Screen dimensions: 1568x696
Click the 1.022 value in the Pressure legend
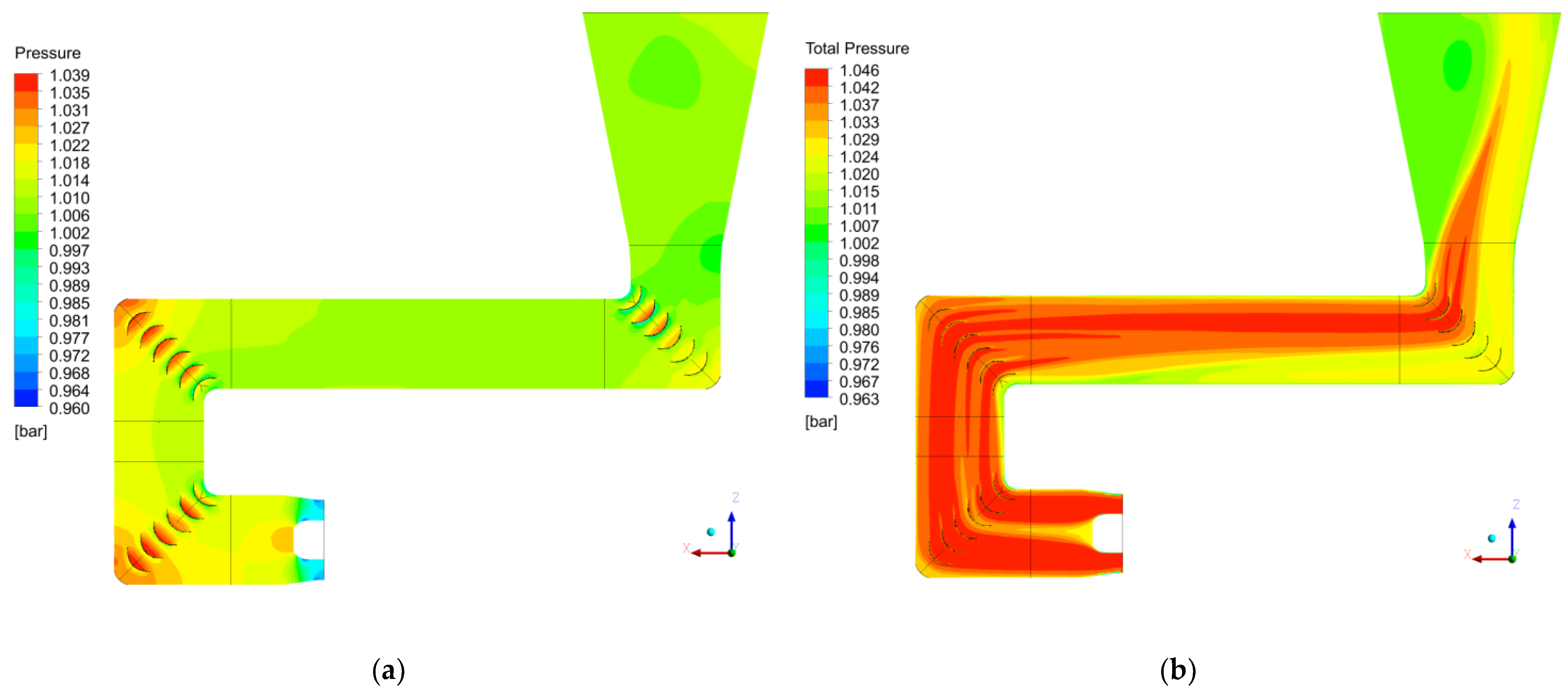click(70, 146)
